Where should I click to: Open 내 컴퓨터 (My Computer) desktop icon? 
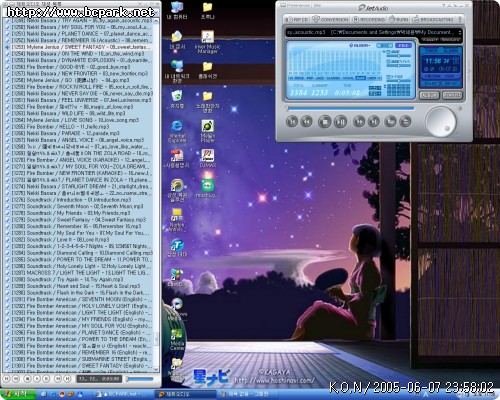point(177,10)
